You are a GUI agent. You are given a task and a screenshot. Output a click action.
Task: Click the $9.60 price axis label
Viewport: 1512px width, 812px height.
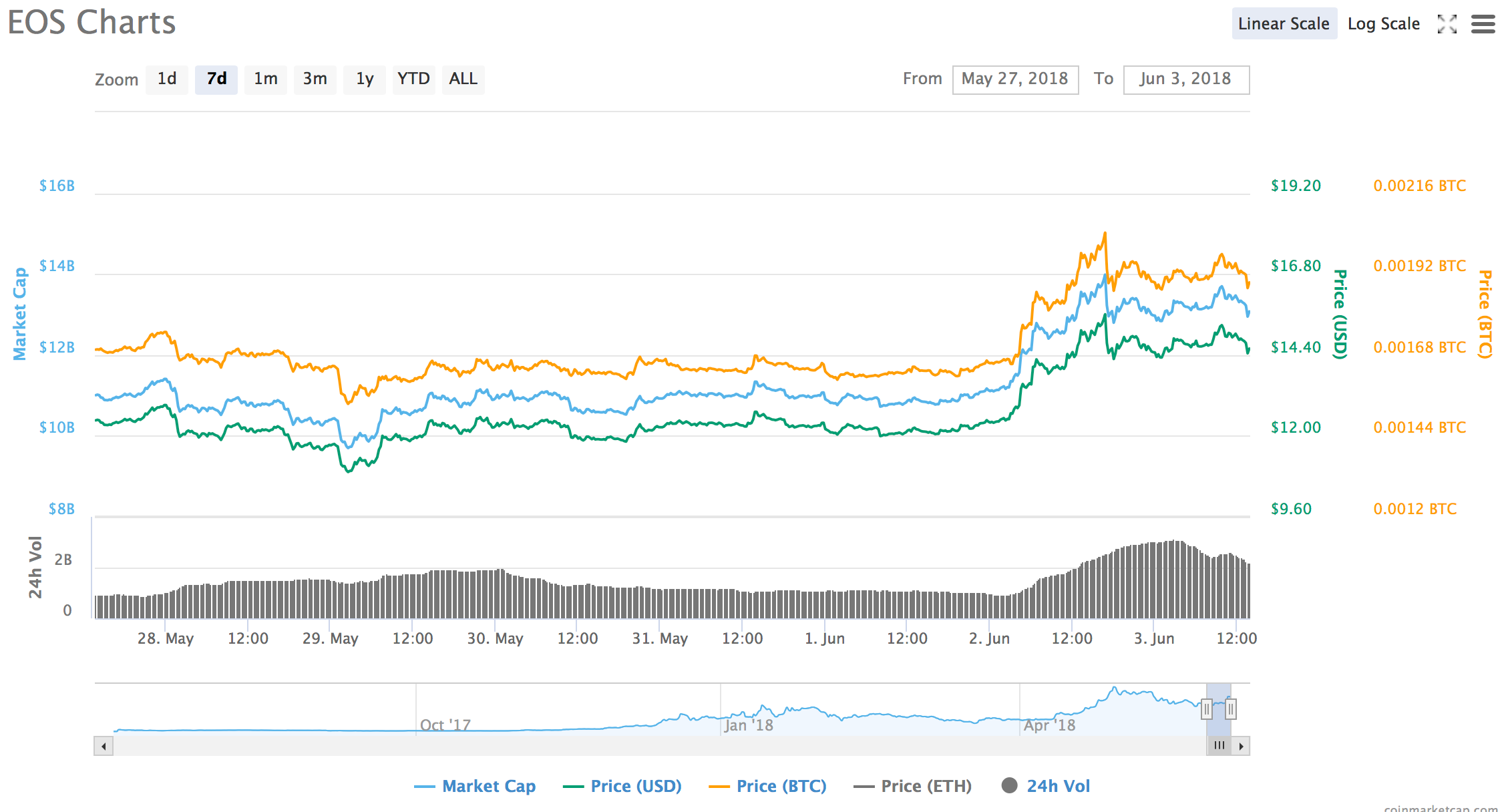[x=1291, y=509]
